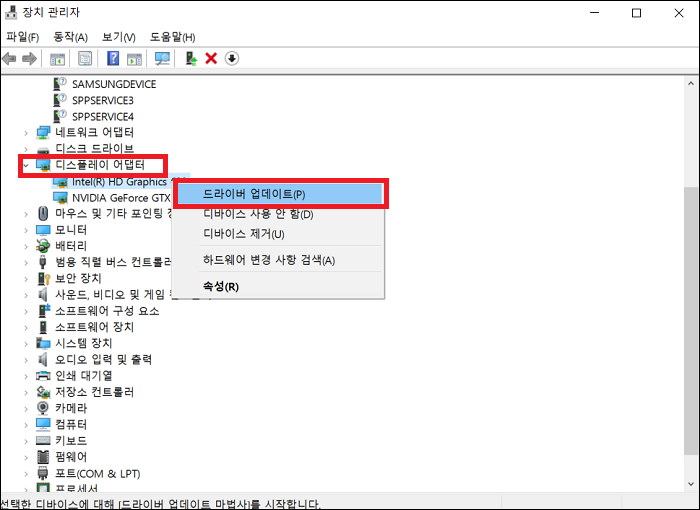This screenshot has height=510, width=700.
Task: Select the 포트(COM & LPT) label
Action: coord(97,473)
